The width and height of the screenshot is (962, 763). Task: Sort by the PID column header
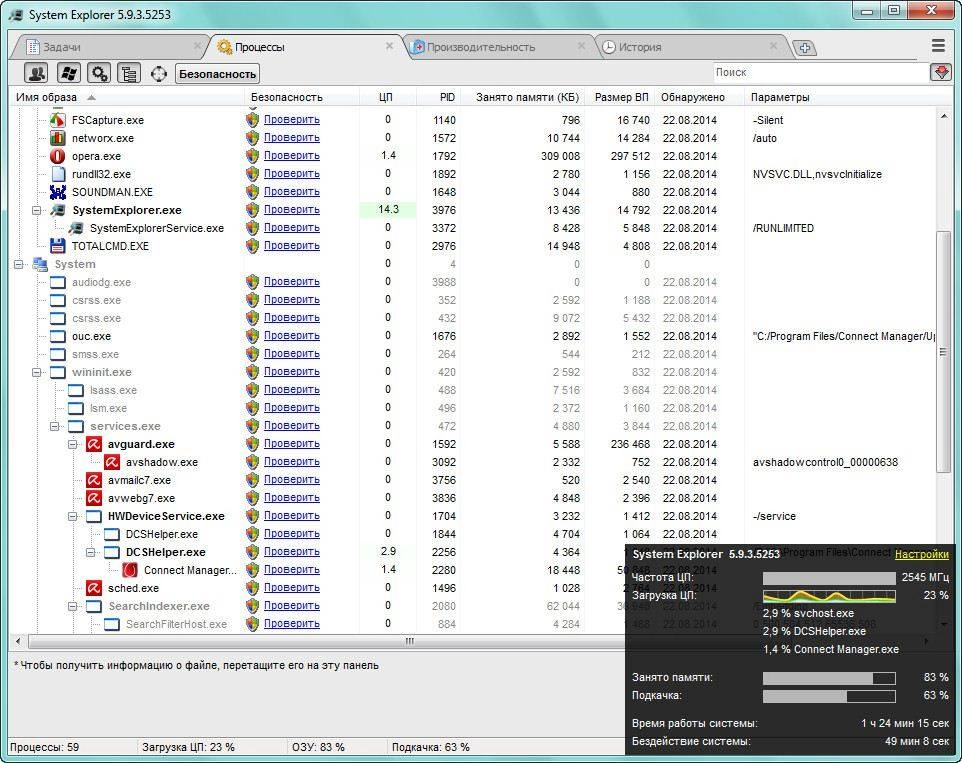coord(439,97)
